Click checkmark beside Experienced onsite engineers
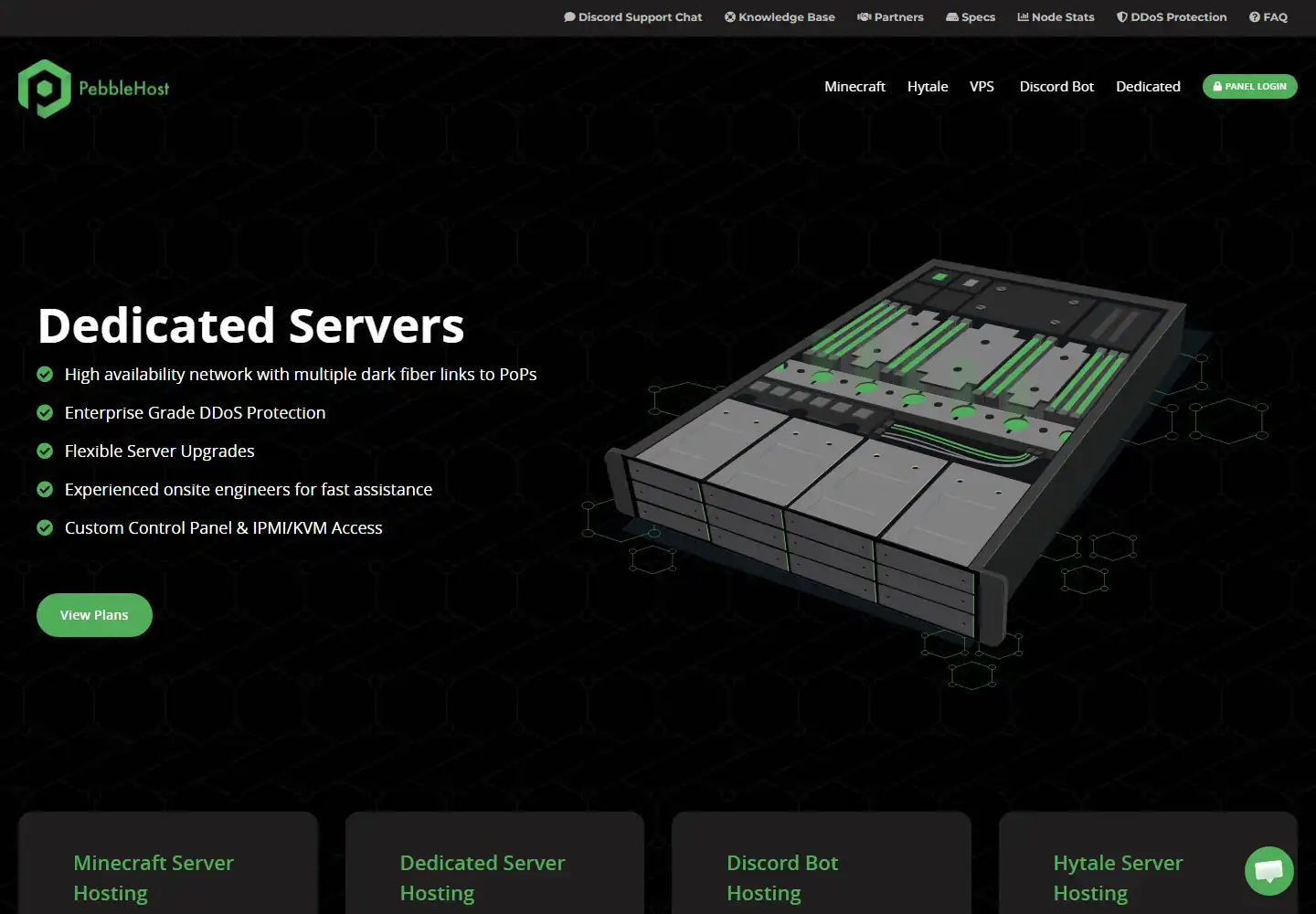The image size is (1316, 914). pyautogui.click(x=45, y=489)
